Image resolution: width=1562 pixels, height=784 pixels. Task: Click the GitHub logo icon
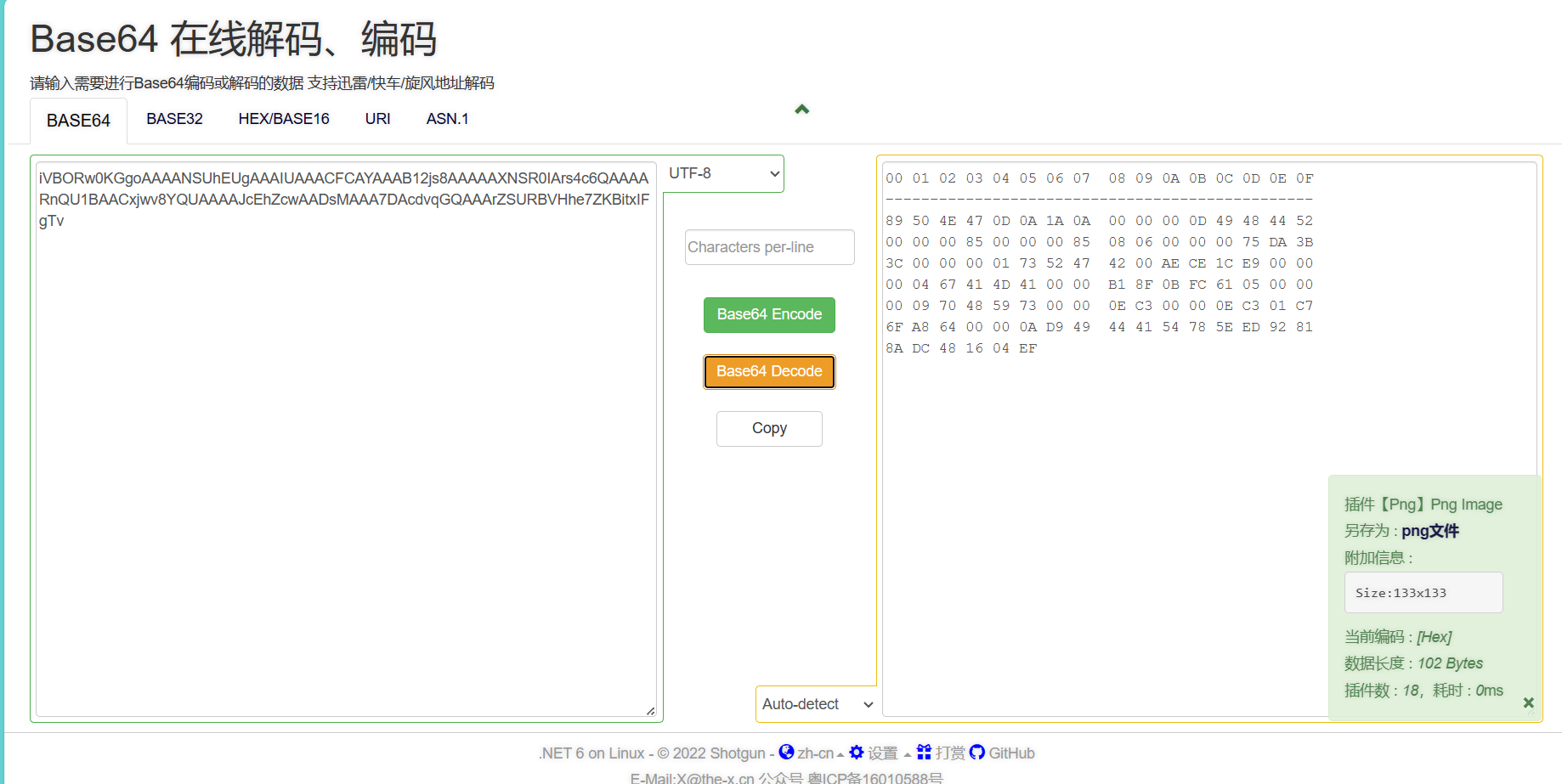pyautogui.click(x=977, y=752)
